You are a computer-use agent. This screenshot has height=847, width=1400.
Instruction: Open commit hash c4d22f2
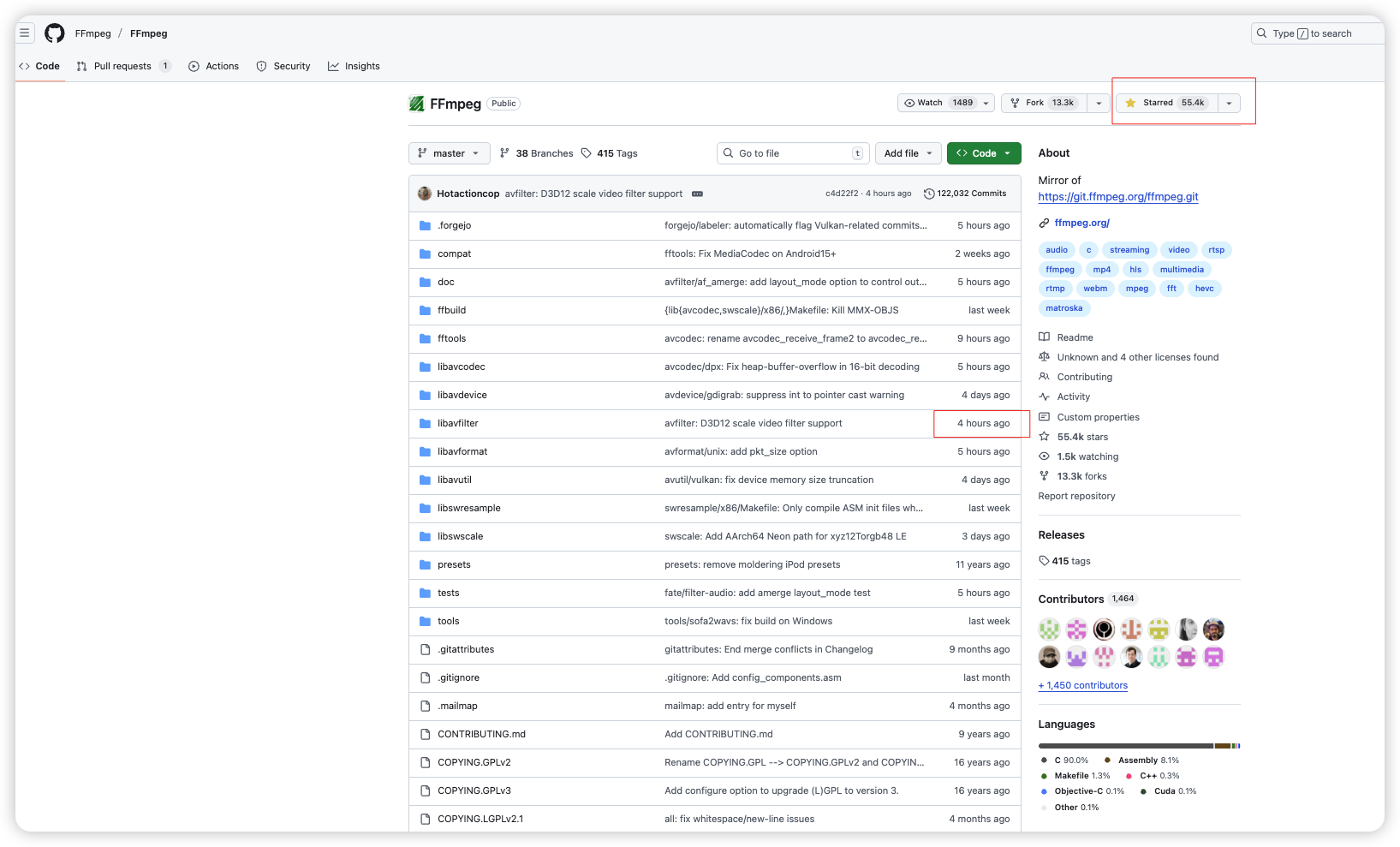(x=842, y=194)
